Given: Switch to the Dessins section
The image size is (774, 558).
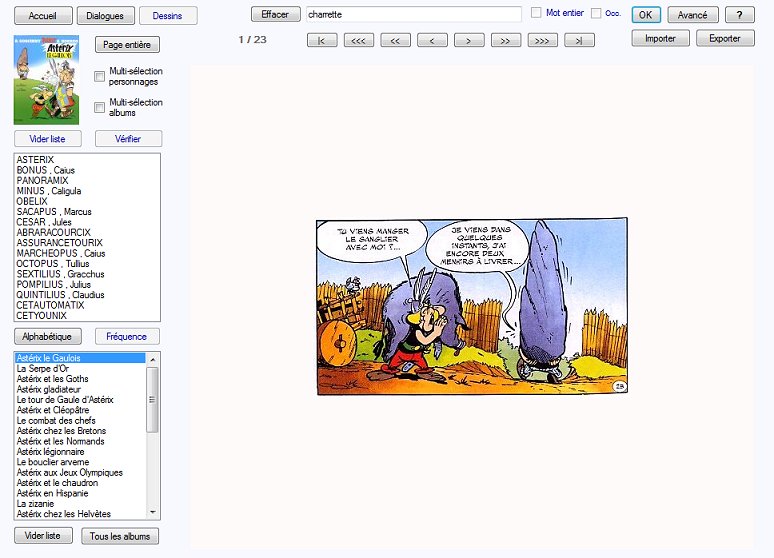Looking at the screenshot, I should [168, 15].
